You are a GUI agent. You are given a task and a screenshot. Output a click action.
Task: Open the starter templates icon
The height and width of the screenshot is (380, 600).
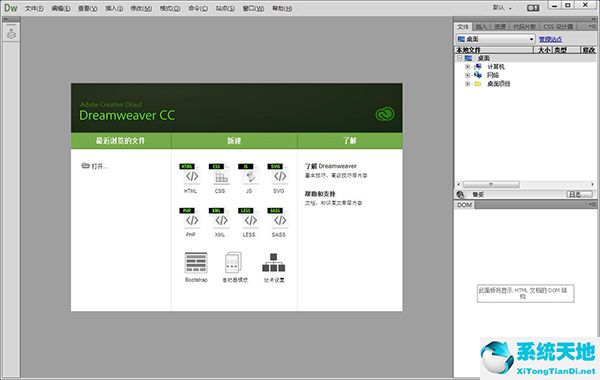[233, 263]
